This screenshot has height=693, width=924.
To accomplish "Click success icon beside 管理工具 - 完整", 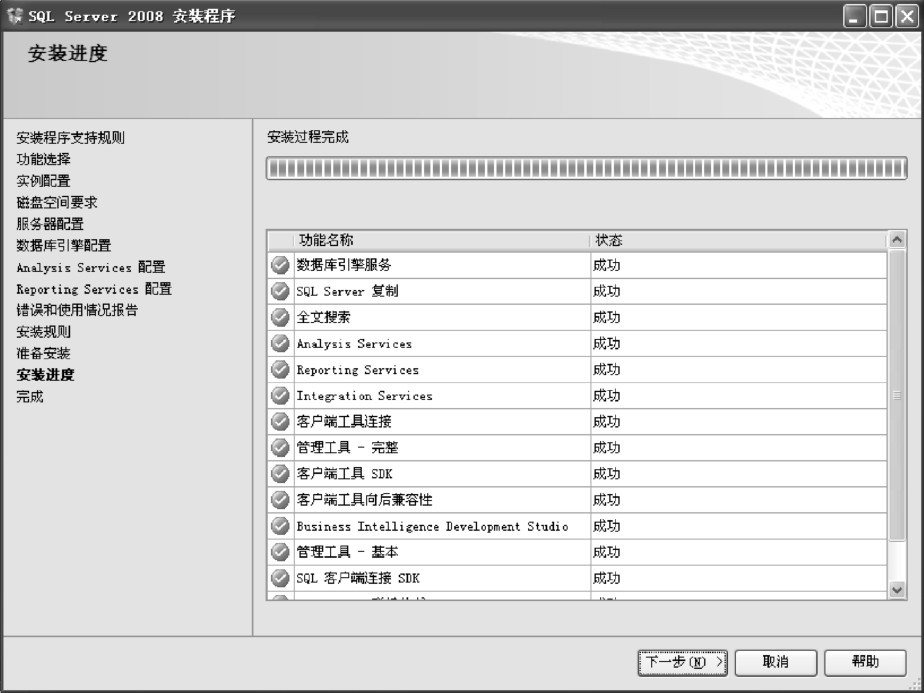I will point(280,447).
